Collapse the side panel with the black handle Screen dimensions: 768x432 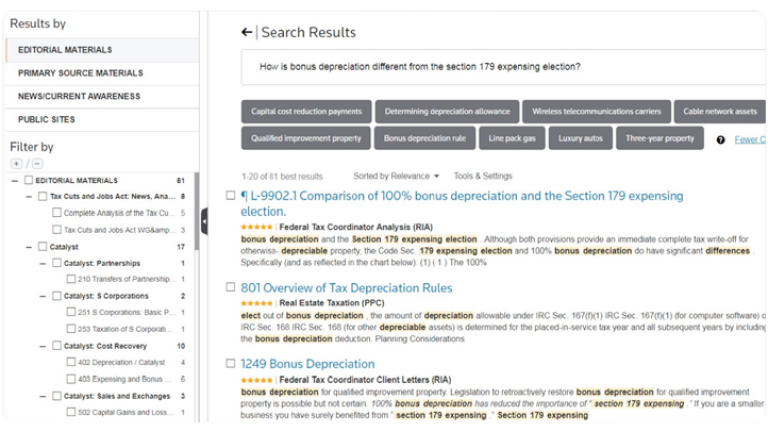[204, 221]
